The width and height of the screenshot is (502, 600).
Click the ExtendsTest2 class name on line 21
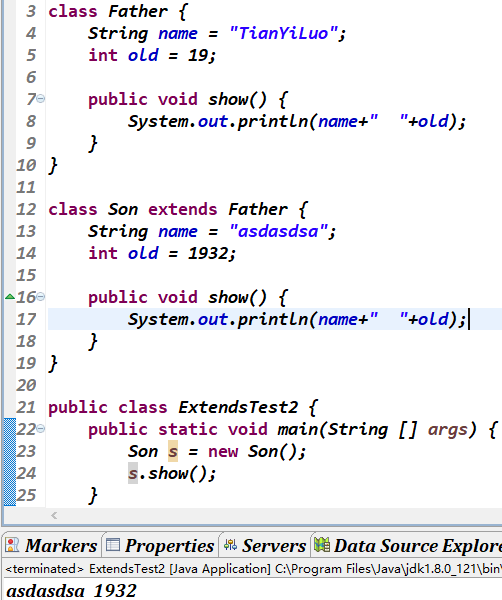click(238, 407)
